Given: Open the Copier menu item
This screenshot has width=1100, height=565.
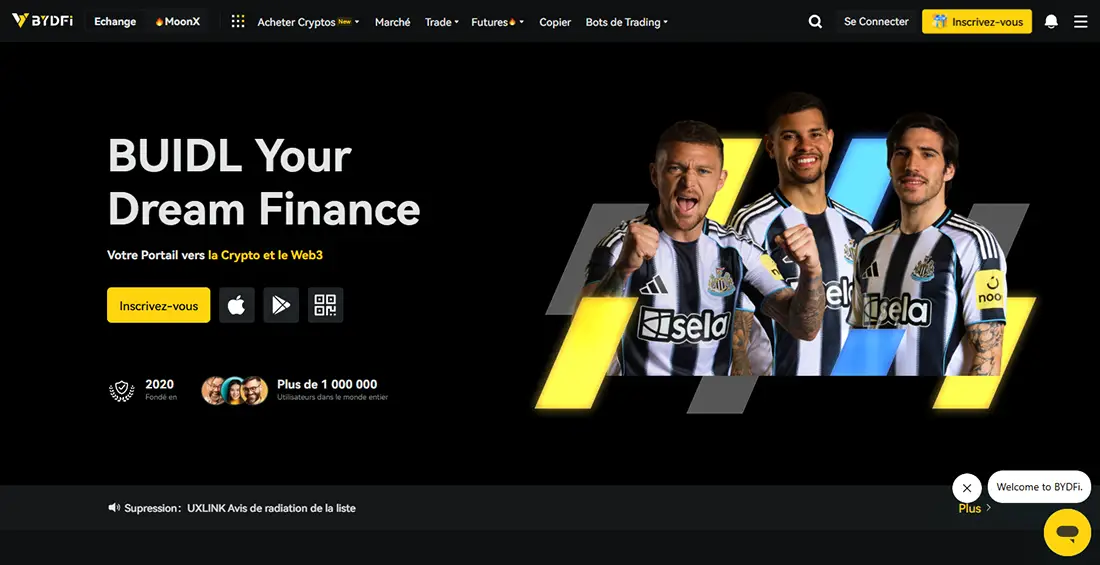Looking at the screenshot, I should pos(555,22).
